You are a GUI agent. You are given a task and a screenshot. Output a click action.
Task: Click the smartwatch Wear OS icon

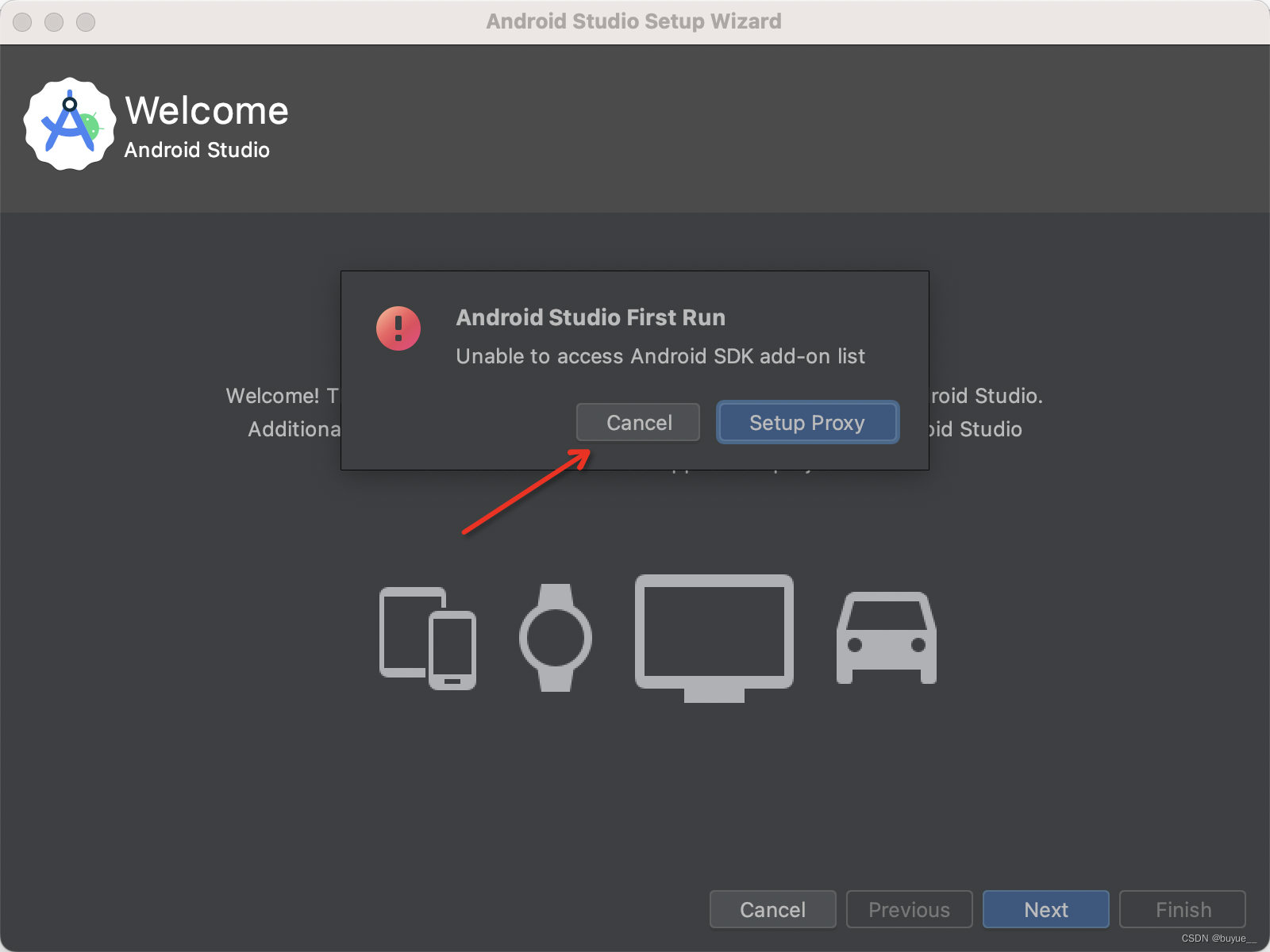(556, 638)
